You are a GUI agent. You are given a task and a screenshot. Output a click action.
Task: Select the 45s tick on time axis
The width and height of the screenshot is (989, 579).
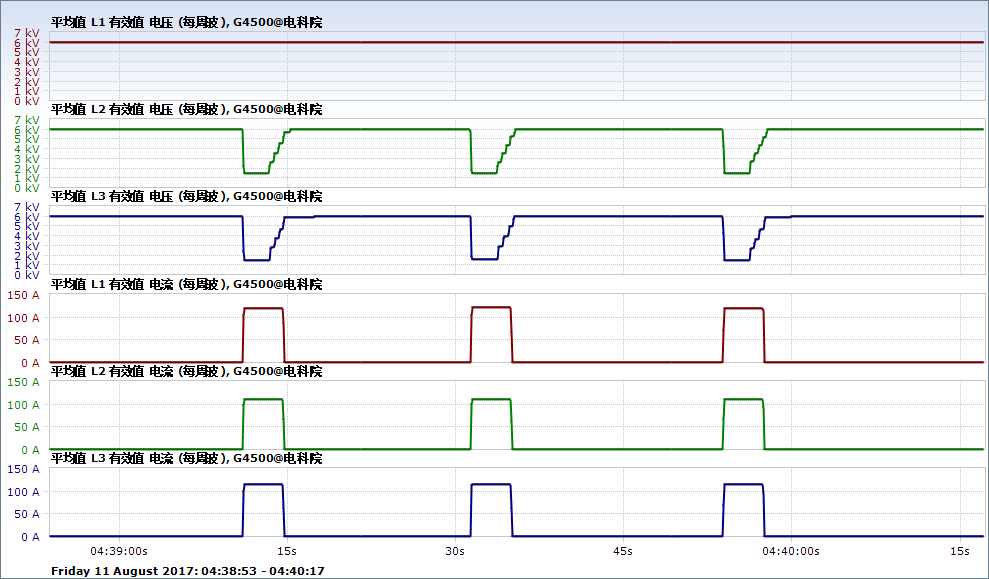click(623, 551)
